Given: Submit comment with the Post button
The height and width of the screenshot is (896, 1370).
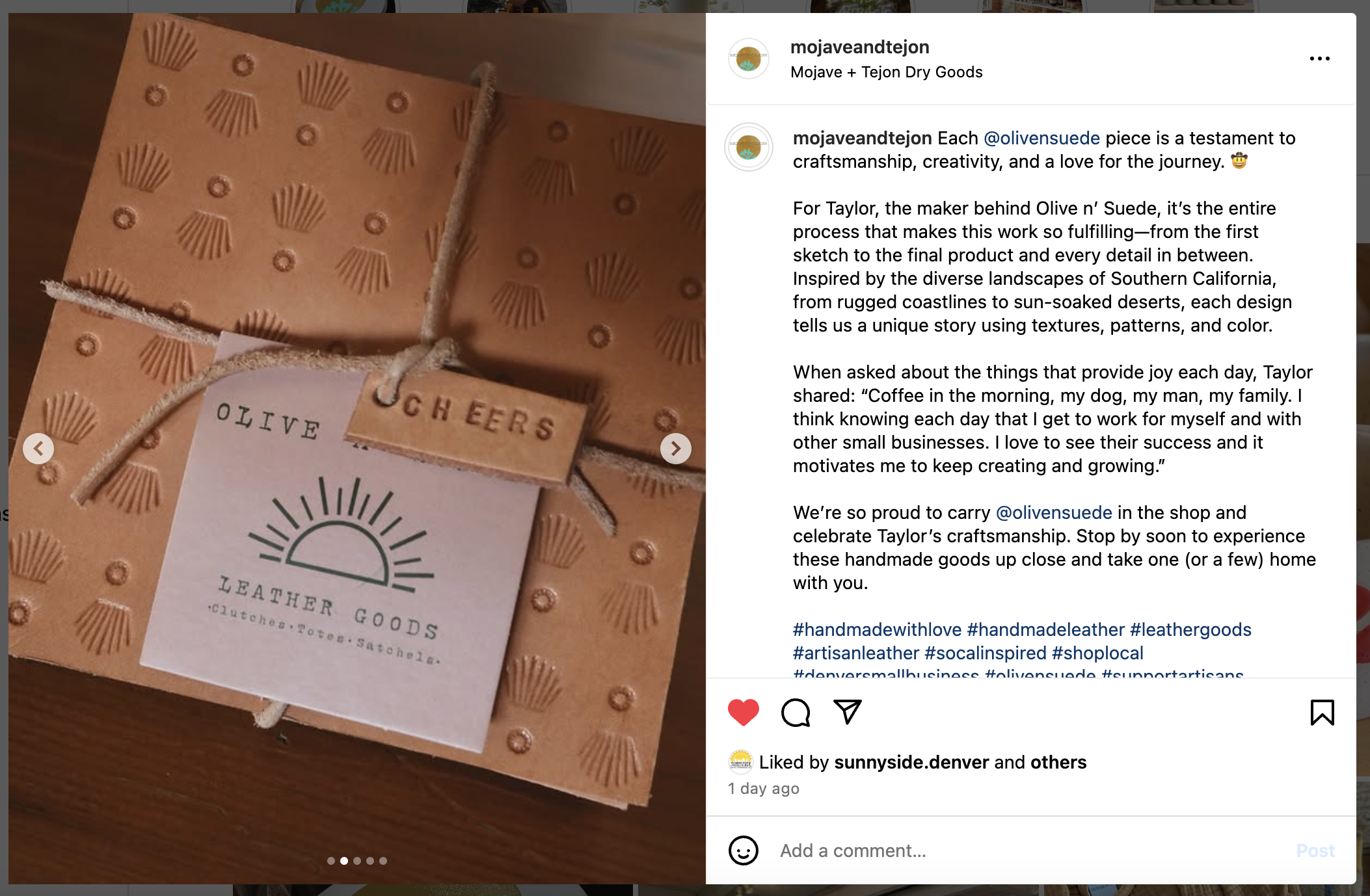Looking at the screenshot, I should click(1315, 850).
